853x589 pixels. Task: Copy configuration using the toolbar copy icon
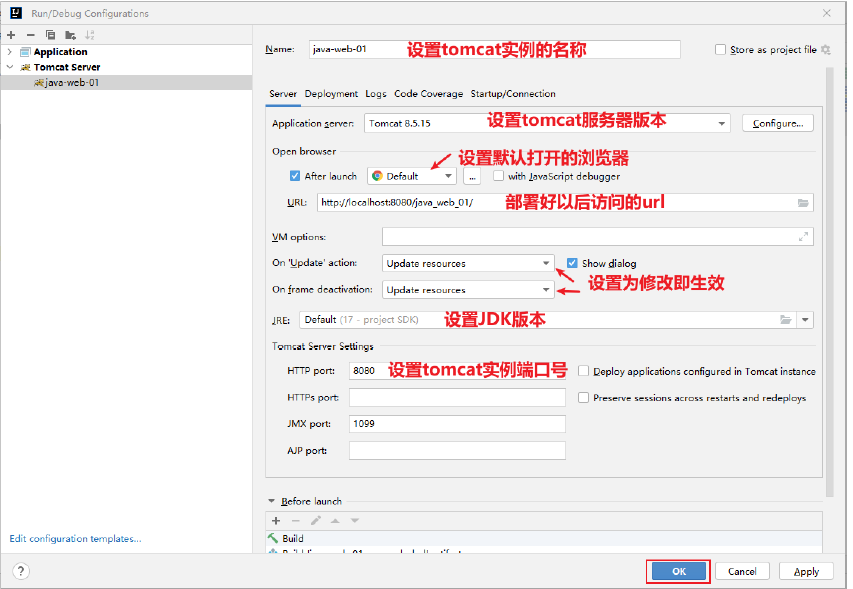(50, 35)
